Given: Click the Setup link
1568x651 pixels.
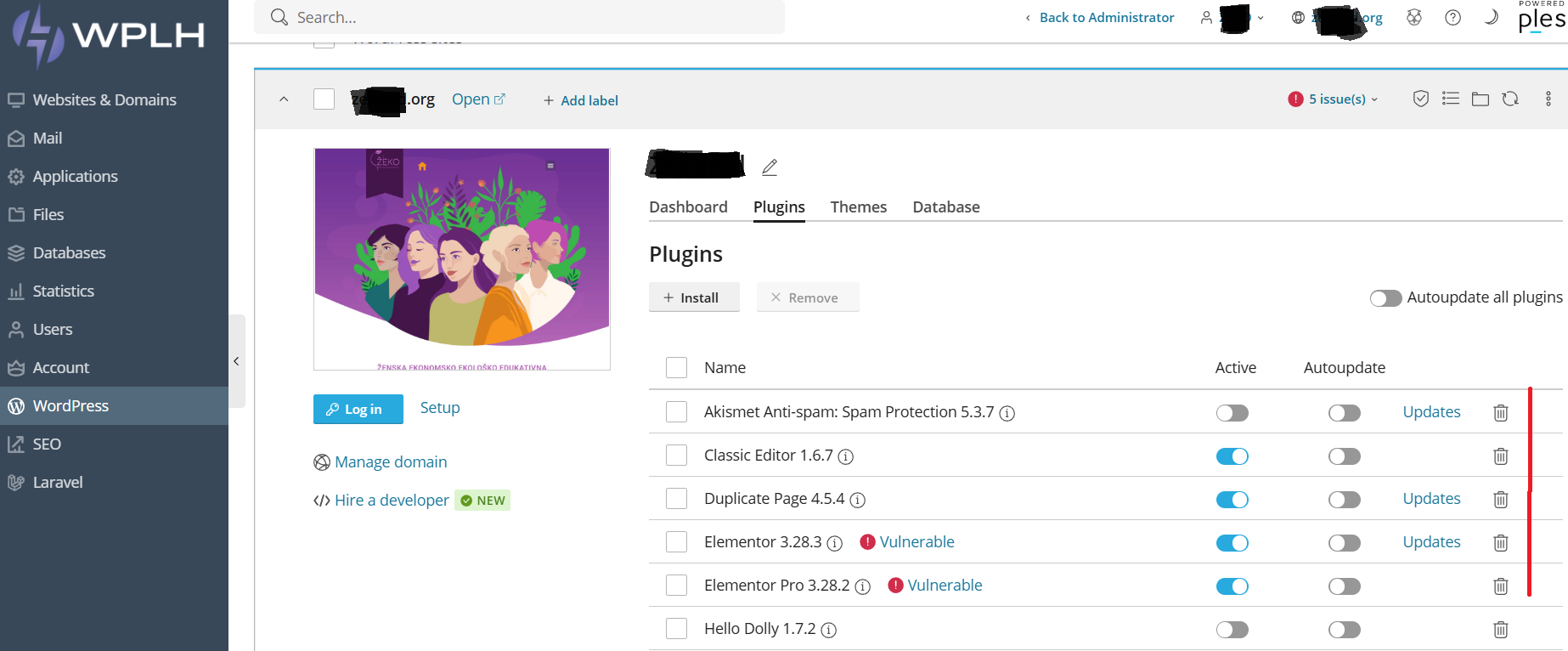Looking at the screenshot, I should 440,408.
